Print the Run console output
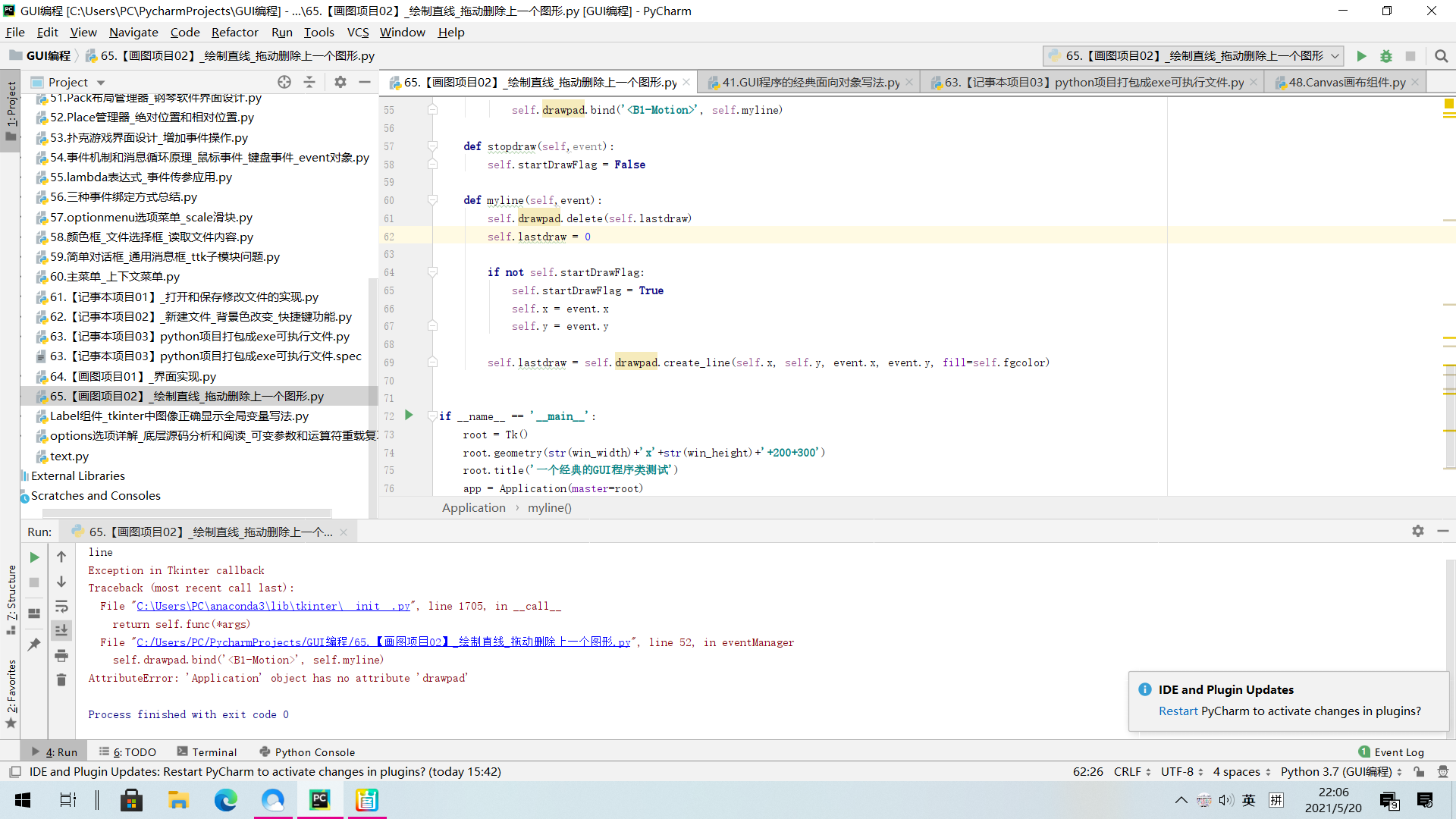This screenshot has height=819, width=1456. (x=61, y=655)
